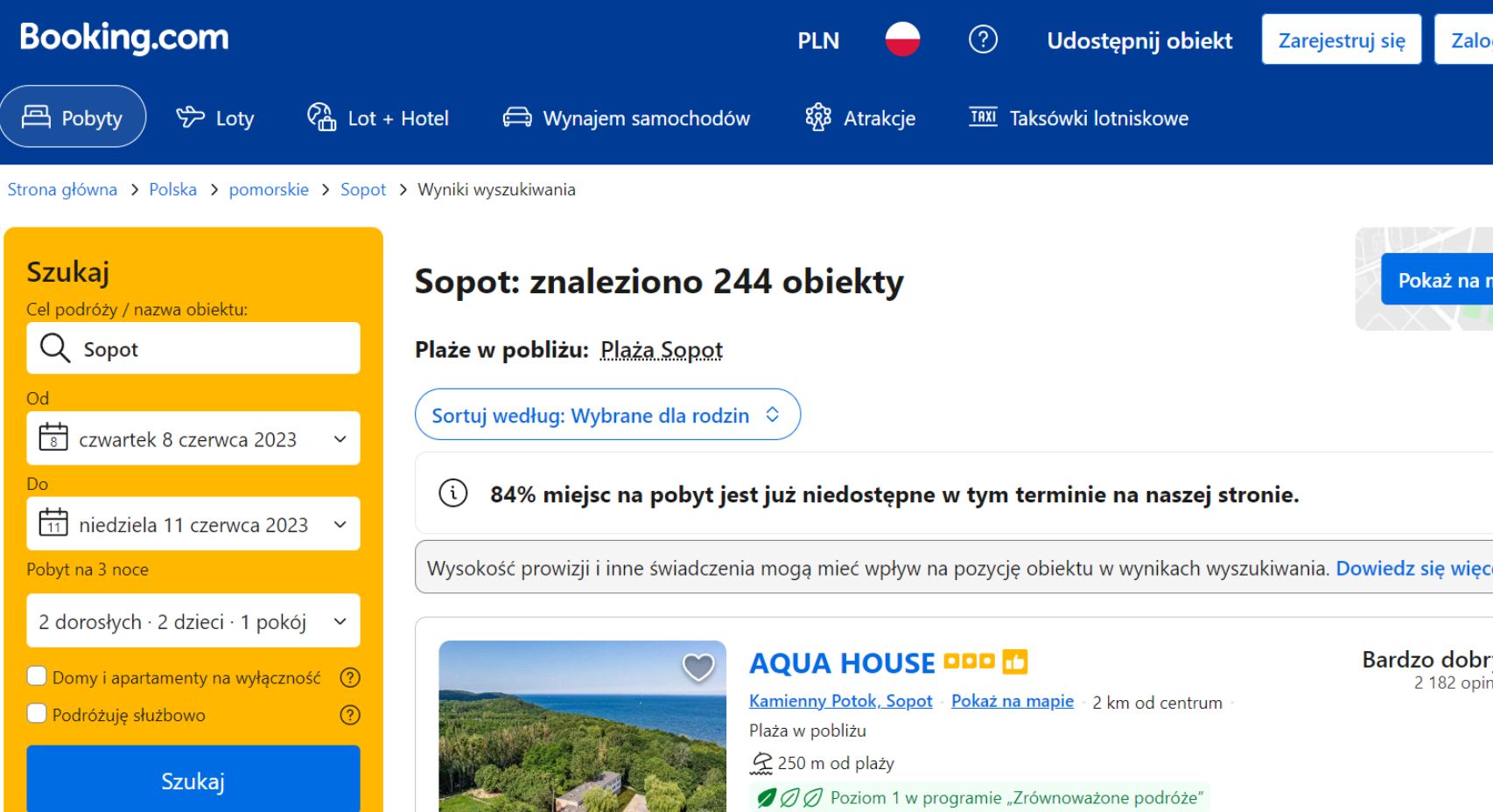Open check-in date dropdown czwartek 8 czerwca

pos(193,438)
